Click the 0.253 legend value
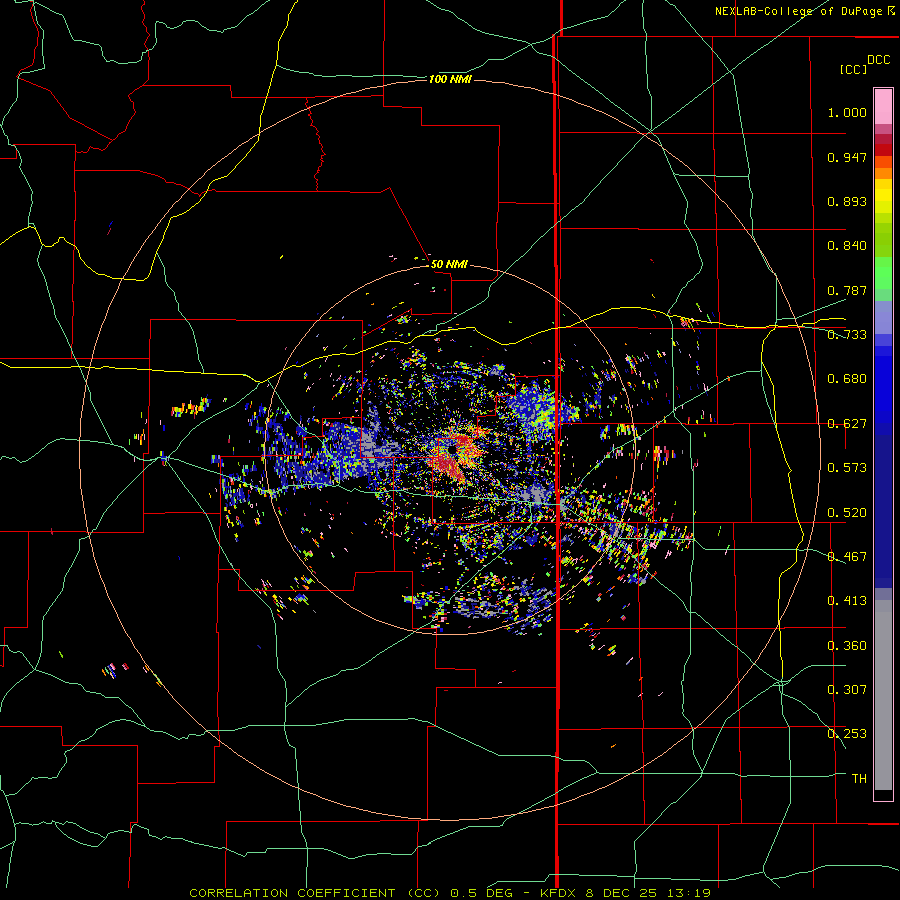The height and width of the screenshot is (900, 900). point(847,734)
